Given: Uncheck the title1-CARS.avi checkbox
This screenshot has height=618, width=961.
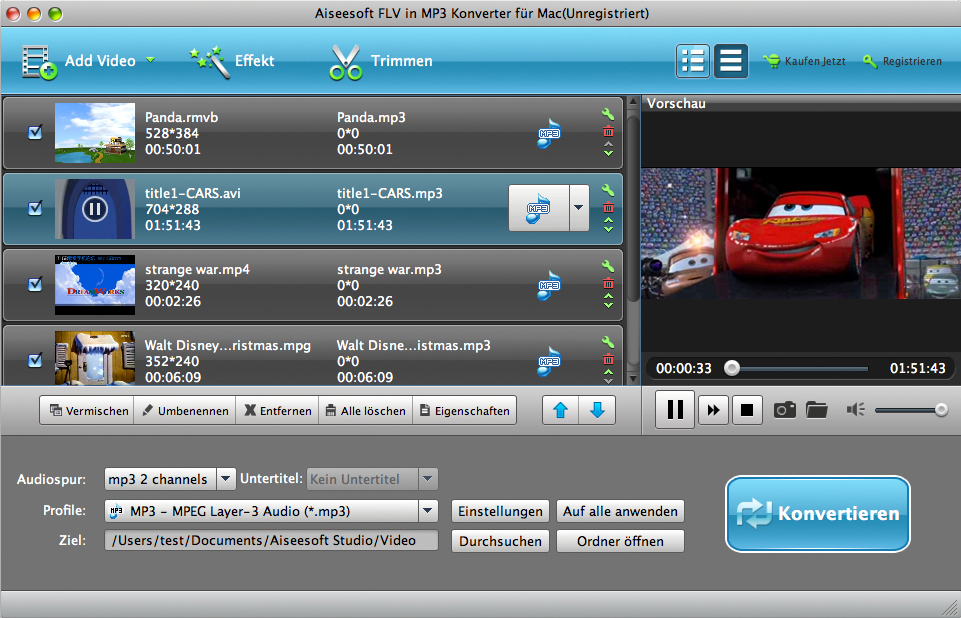Looking at the screenshot, I should (36, 208).
